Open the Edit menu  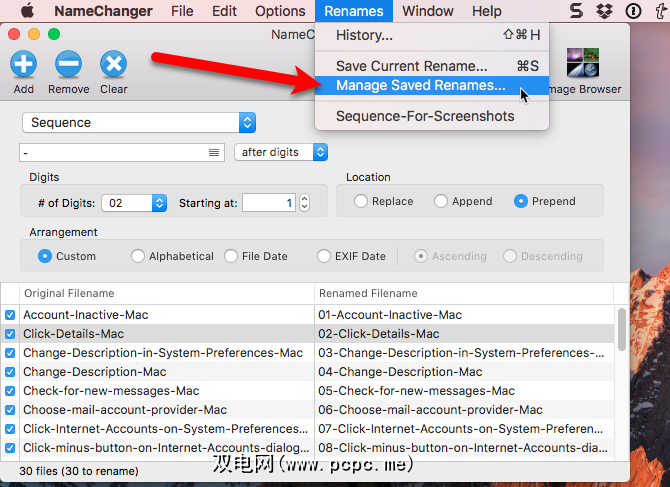pyautogui.click(x=224, y=11)
